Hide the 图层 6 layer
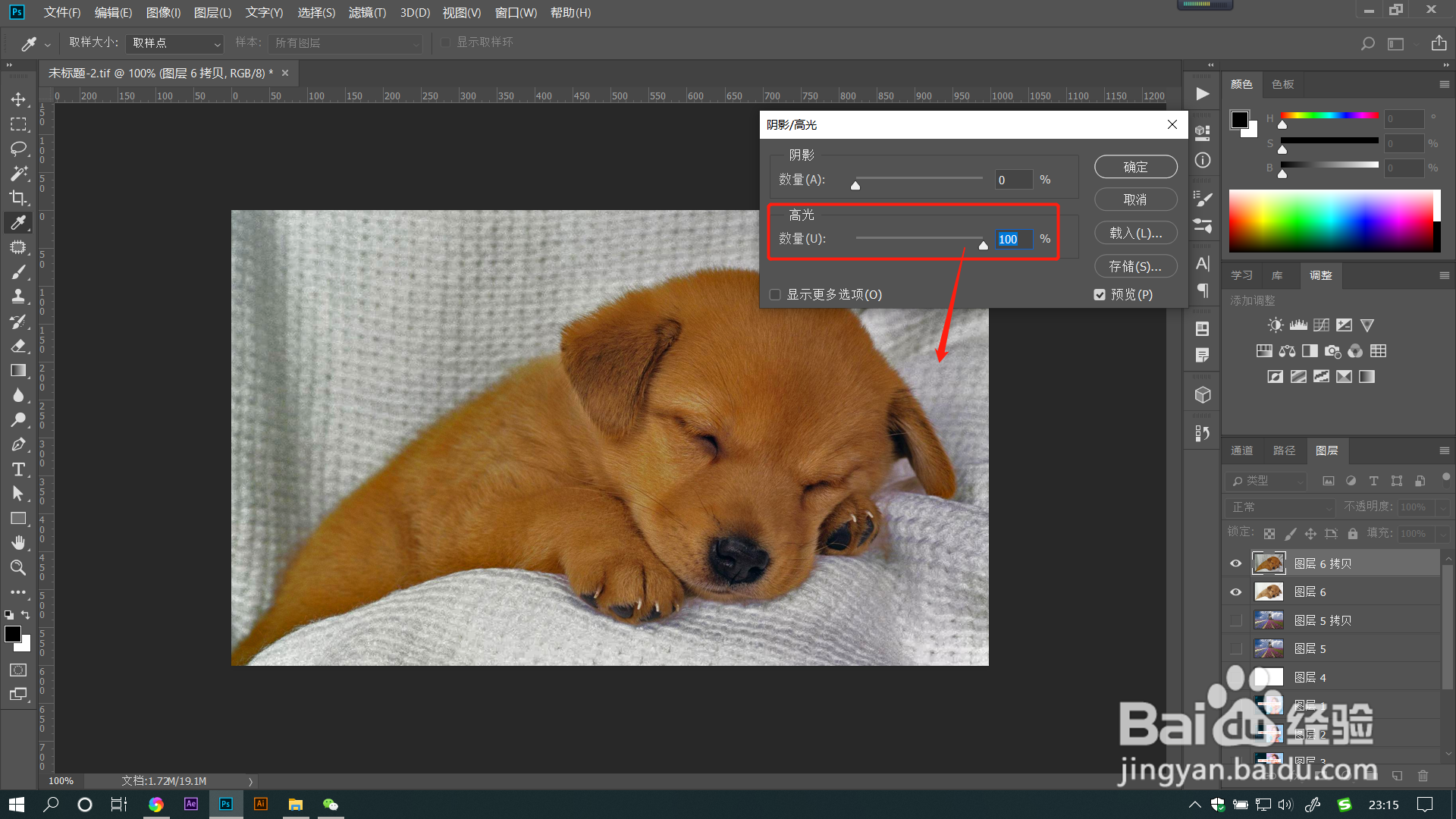1456x819 pixels. coord(1235,592)
